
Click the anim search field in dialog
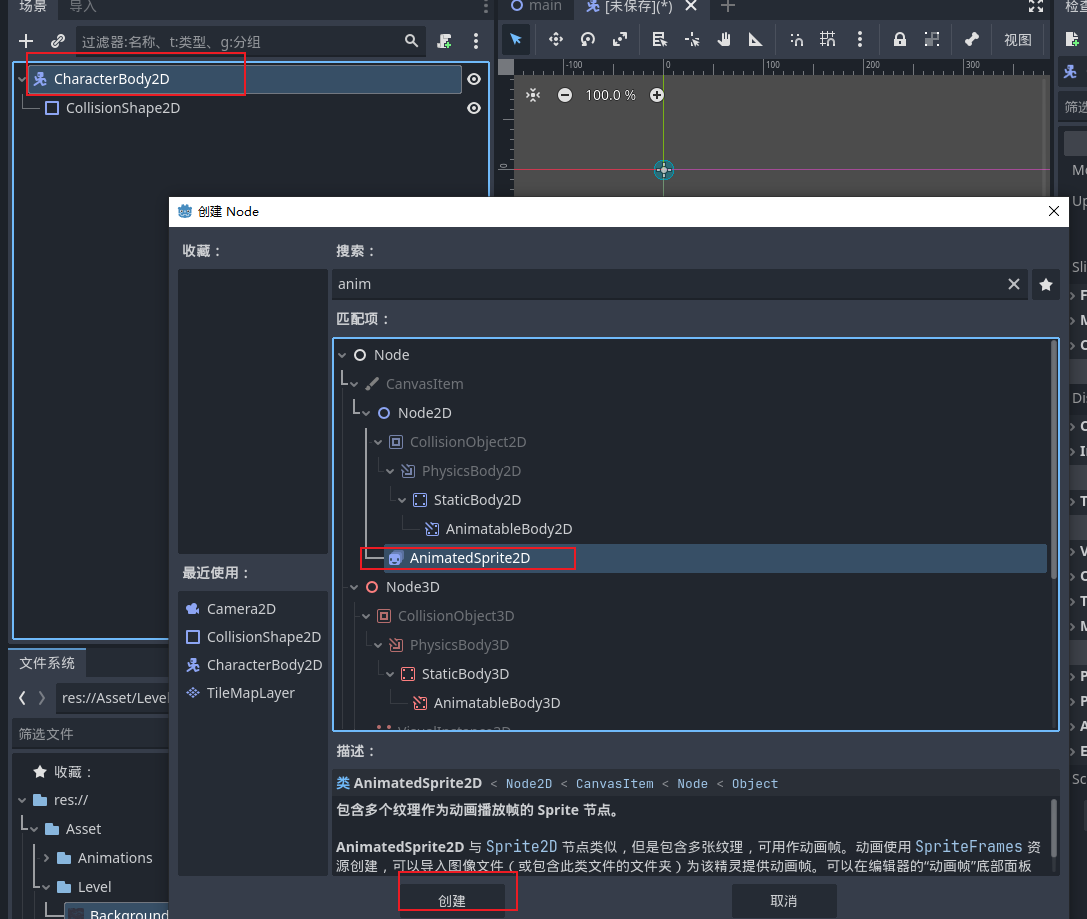[669, 284]
